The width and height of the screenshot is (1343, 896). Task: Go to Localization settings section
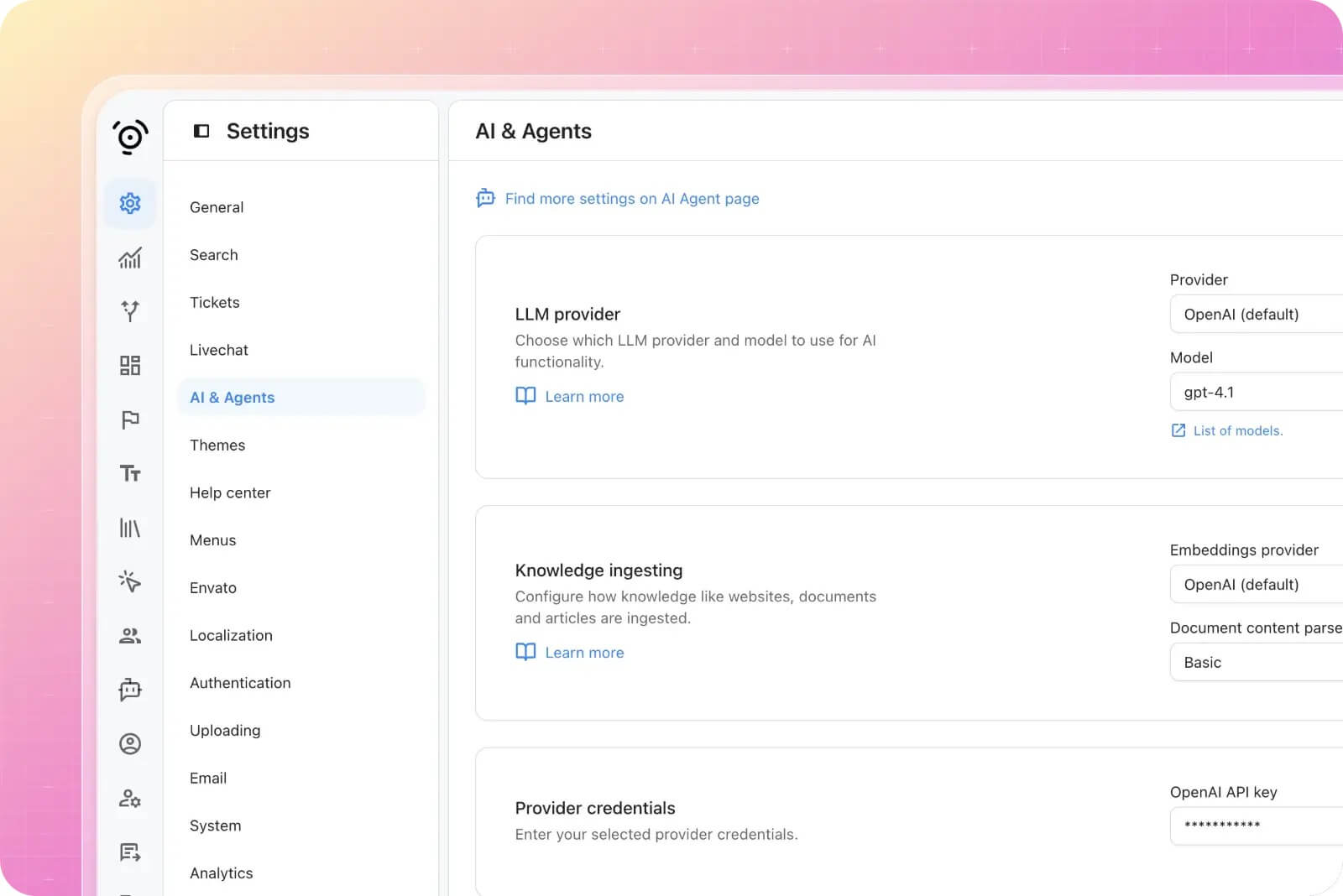tap(231, 636)
